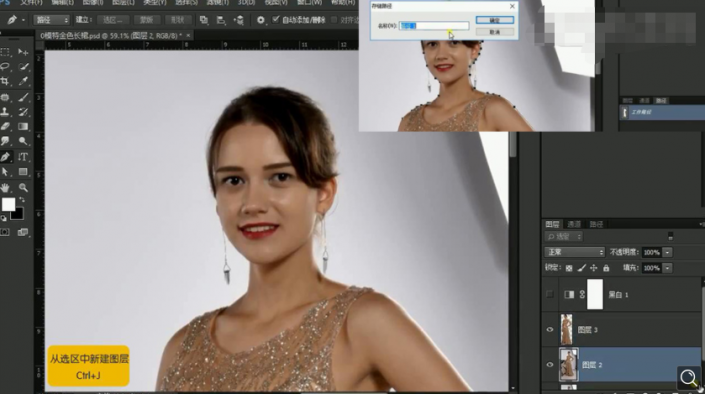
Task: Click lock all padlock icon
Action: (606, 268)
